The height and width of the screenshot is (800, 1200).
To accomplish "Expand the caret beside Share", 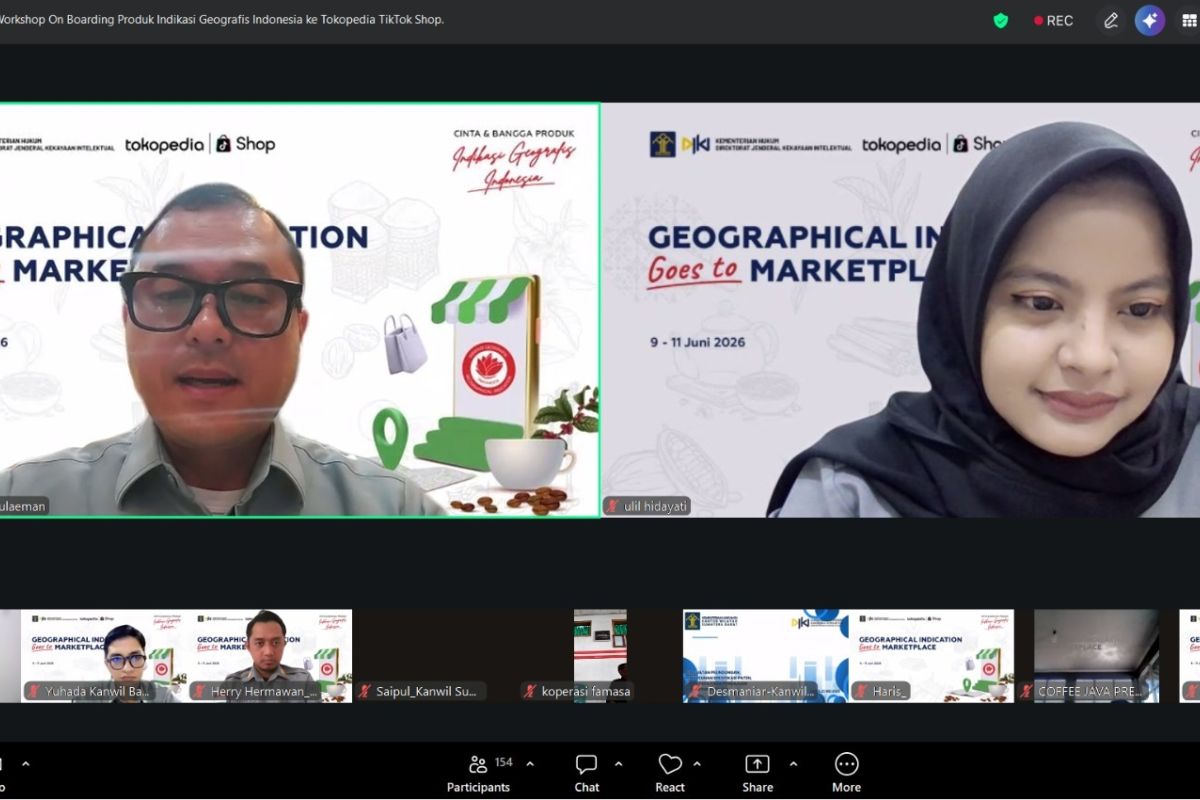I will [793, 764].
